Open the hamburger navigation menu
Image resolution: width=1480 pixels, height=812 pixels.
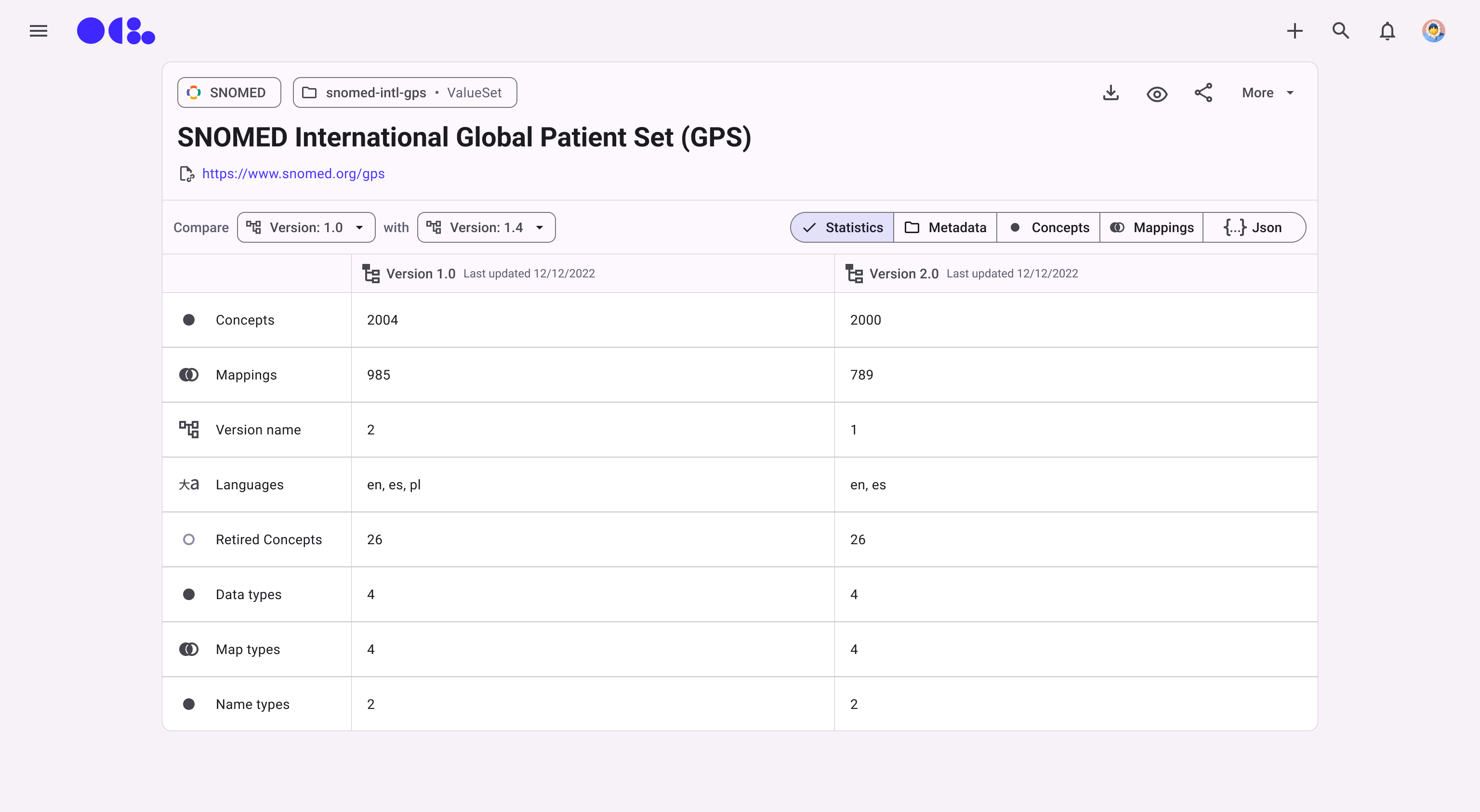point(39,31)
